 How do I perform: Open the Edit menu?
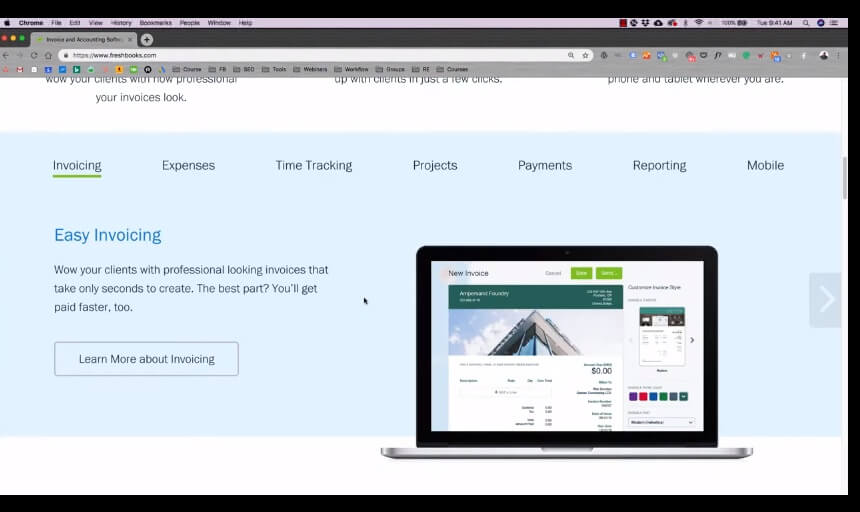click(75, 23)
